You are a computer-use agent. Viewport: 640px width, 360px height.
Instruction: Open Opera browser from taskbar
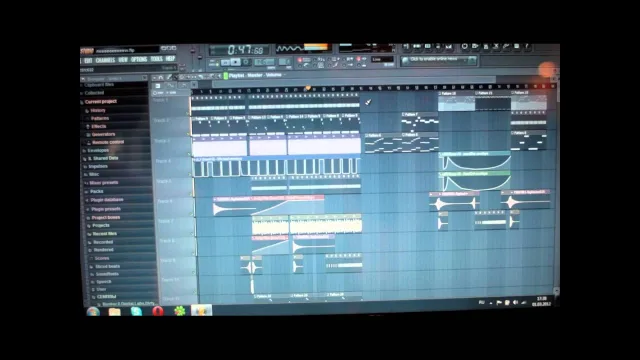point(158,311)
